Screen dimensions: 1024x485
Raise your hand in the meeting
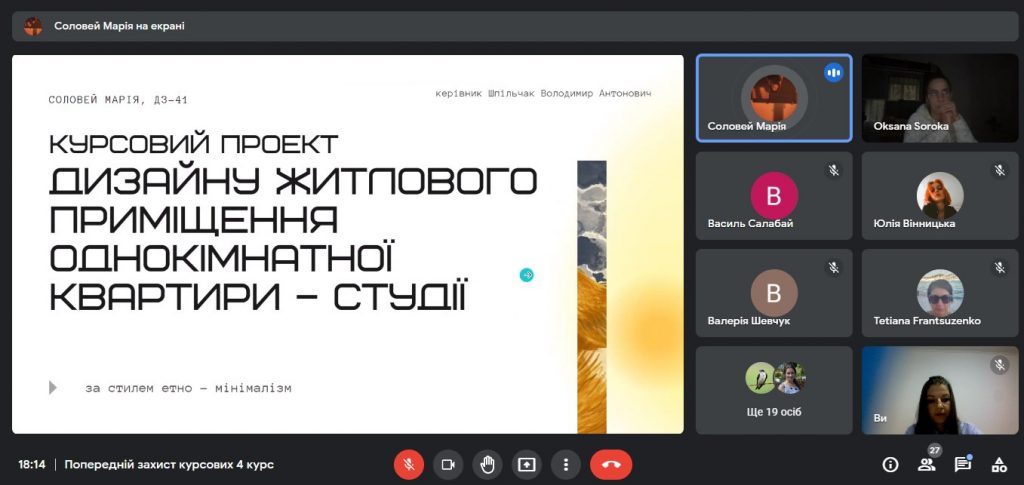pos(487,464)
